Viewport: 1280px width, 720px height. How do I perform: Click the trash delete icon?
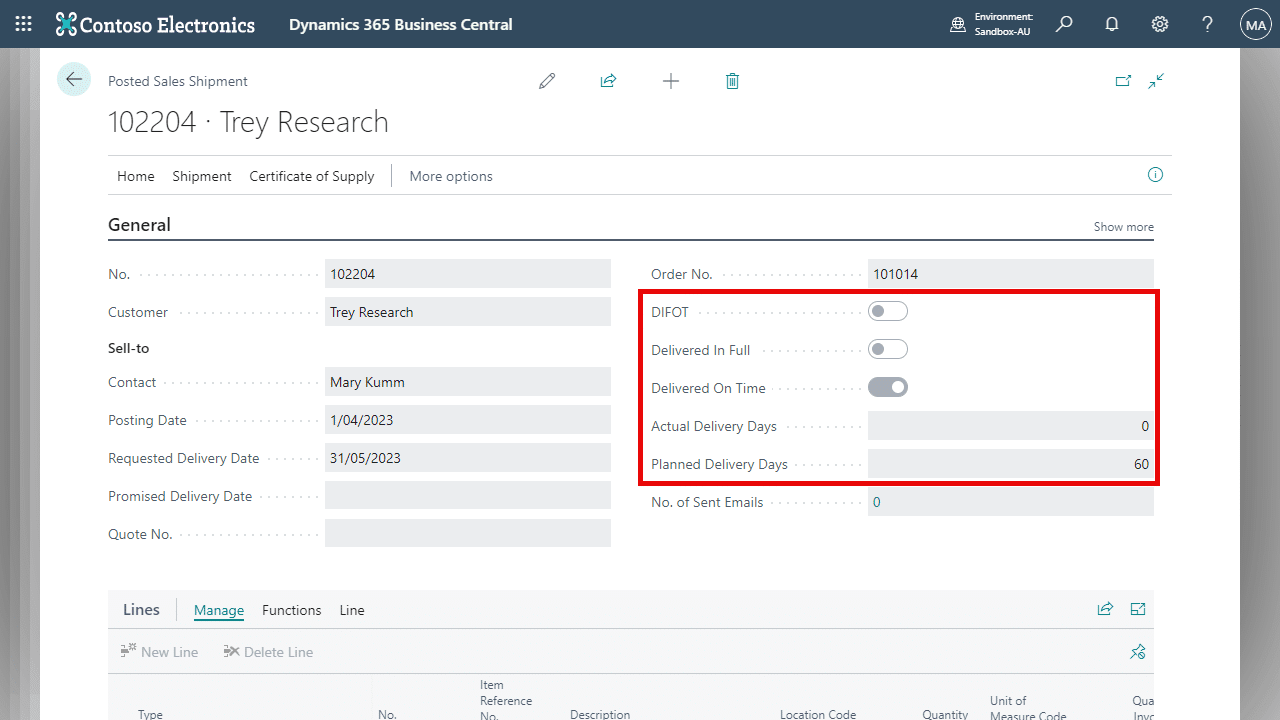coord(732,81)
